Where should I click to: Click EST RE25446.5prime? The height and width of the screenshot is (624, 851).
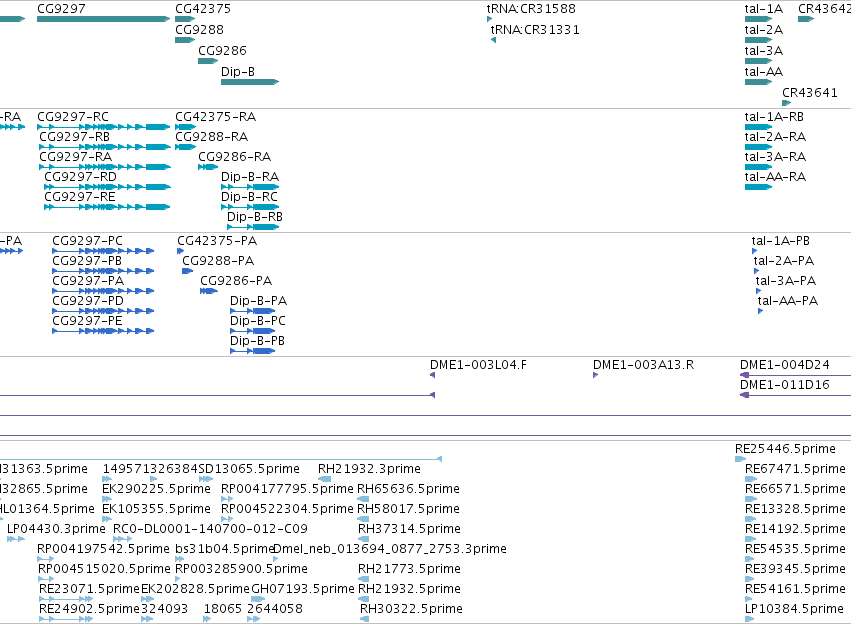740,460
